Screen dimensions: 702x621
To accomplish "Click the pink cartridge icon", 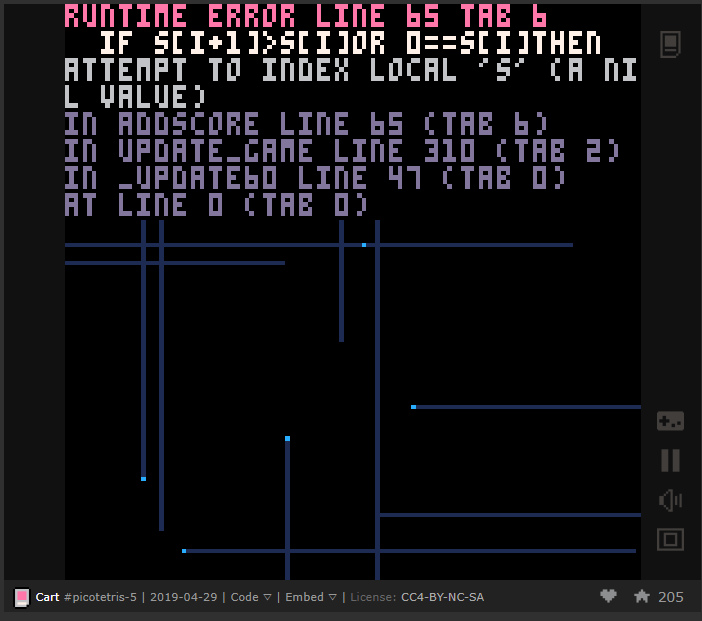I will coord(22,597).
